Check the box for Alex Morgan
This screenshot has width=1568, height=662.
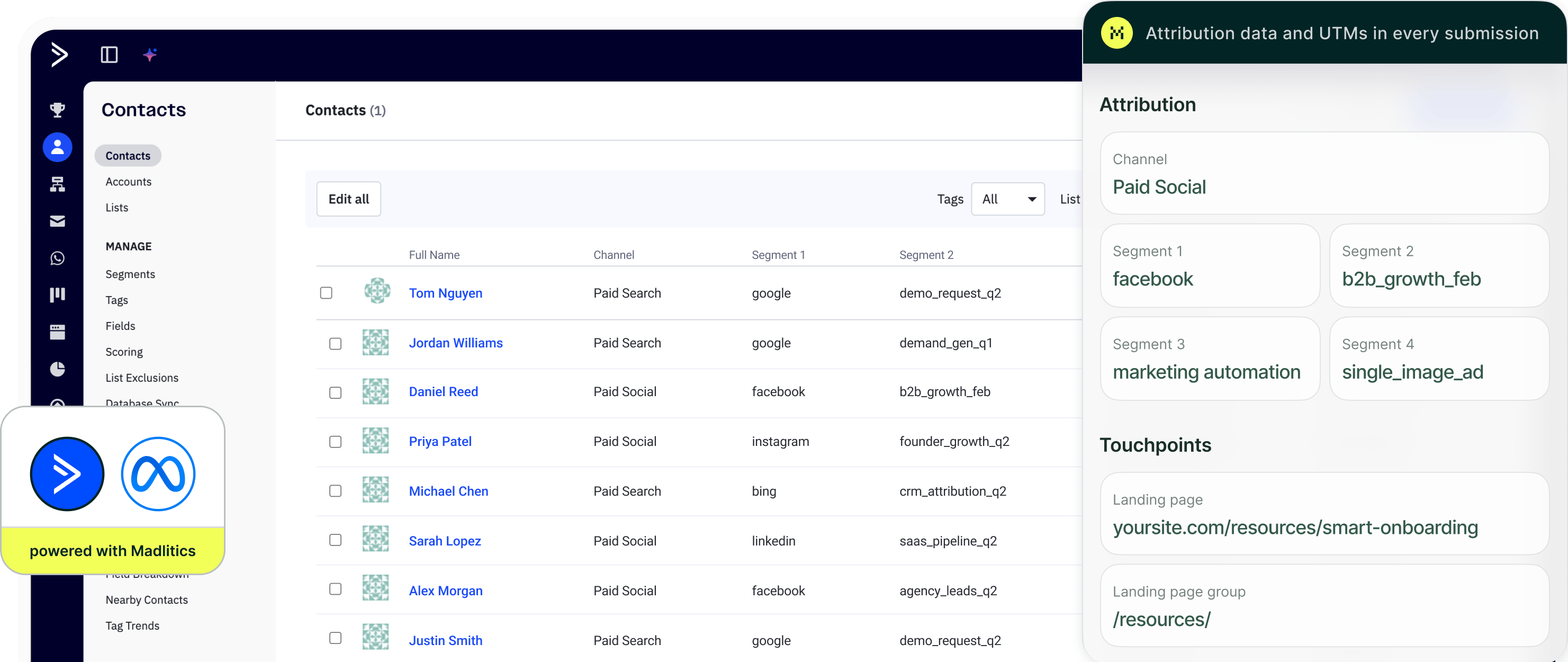point(336,589)
